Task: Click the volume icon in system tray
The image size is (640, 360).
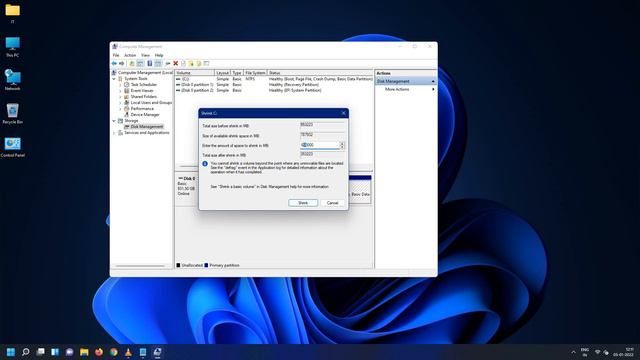Action: pos(606,352)
